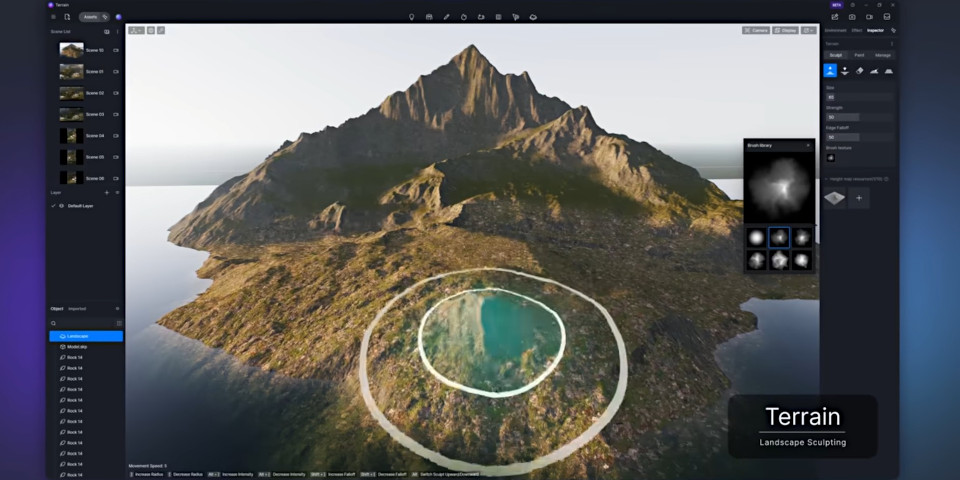Select the eraser sculpt tool
The width and height of the screenshot is (960, 480).
(x=859, y=71)
